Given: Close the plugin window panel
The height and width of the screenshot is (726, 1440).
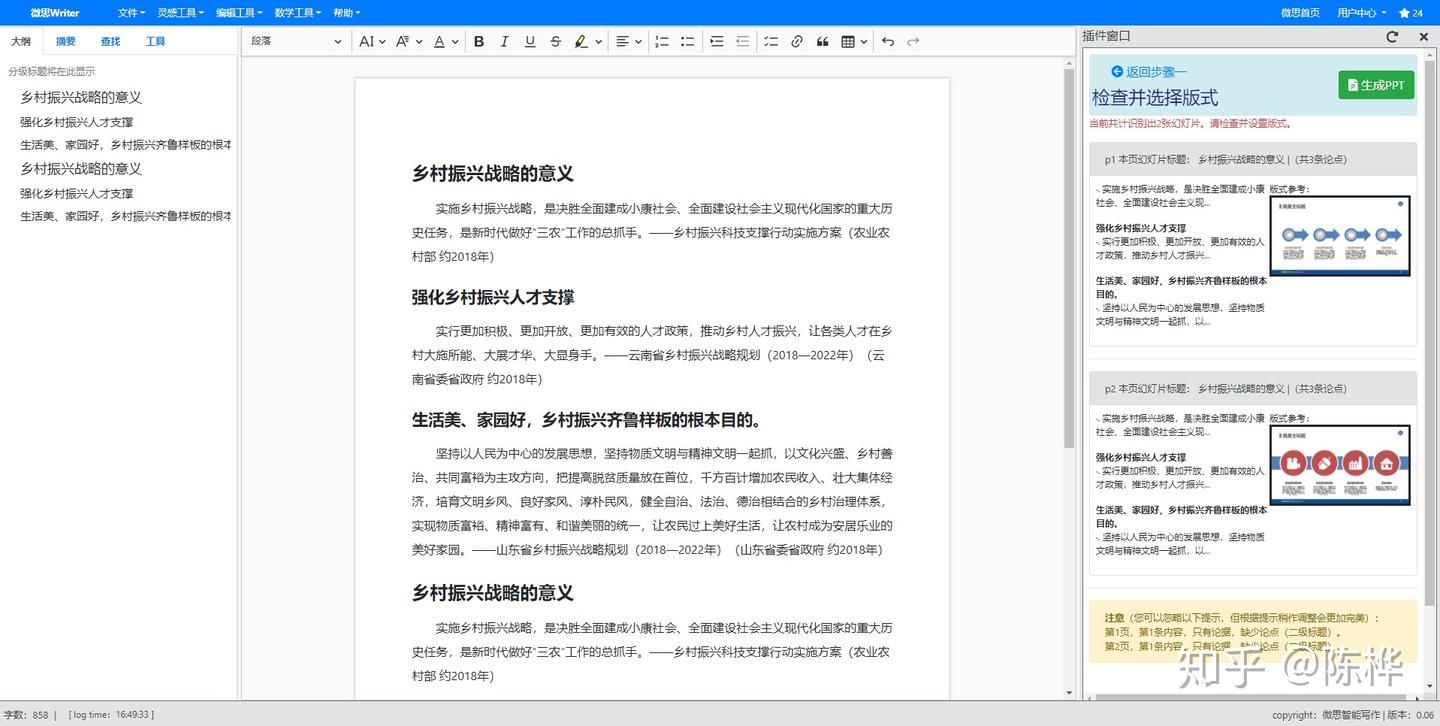Looking at the screenshot, I should click(x=1424, y=36).
